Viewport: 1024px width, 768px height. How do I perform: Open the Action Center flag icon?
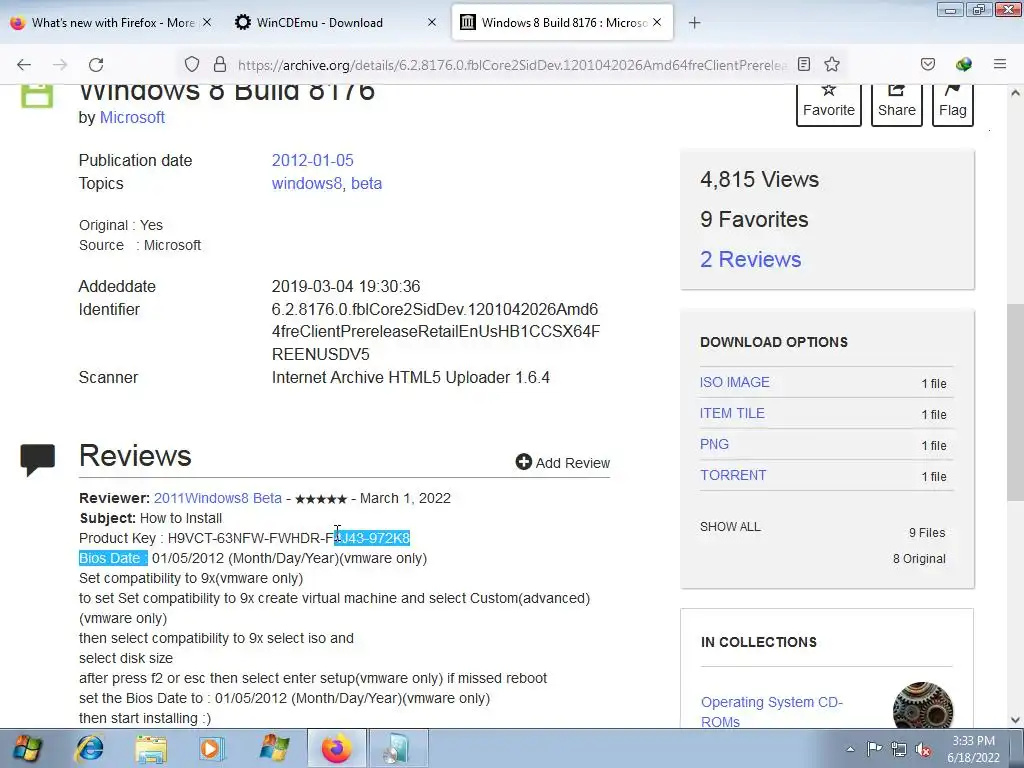(x=874, y=749)
